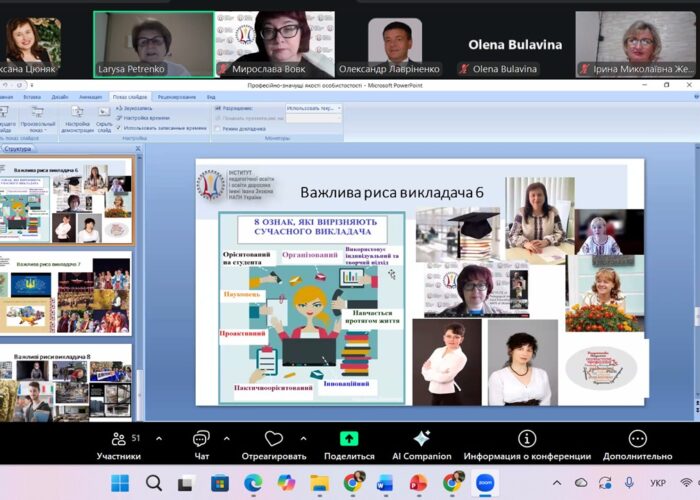Click the Скрыть слайд ribbon icon
This screenshot has height=500, width=700.
(x=104, y=116)
